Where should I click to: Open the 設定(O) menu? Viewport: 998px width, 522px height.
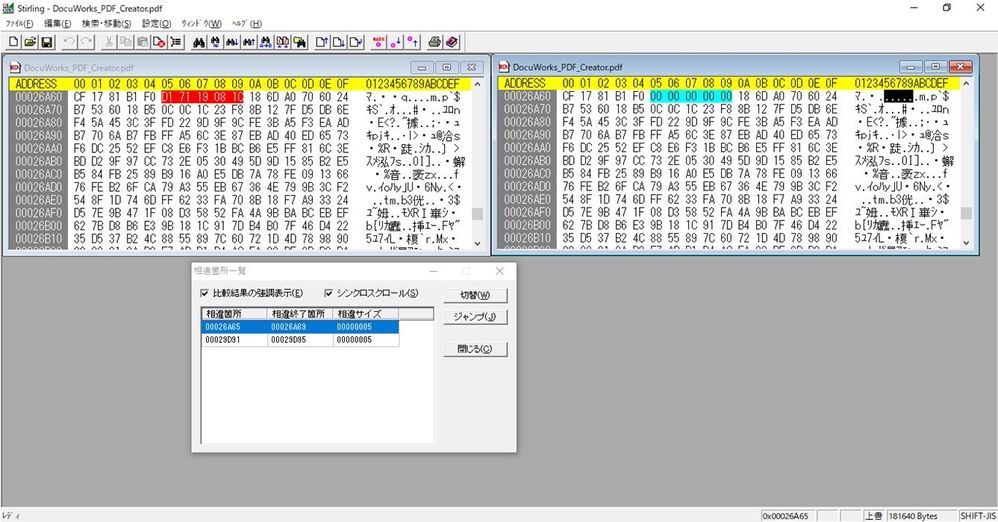tap(156, 24)
